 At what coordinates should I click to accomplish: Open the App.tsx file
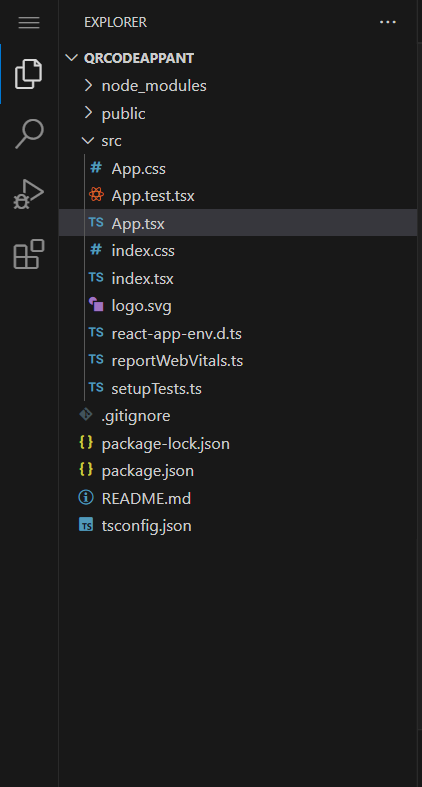coord(238,223)
